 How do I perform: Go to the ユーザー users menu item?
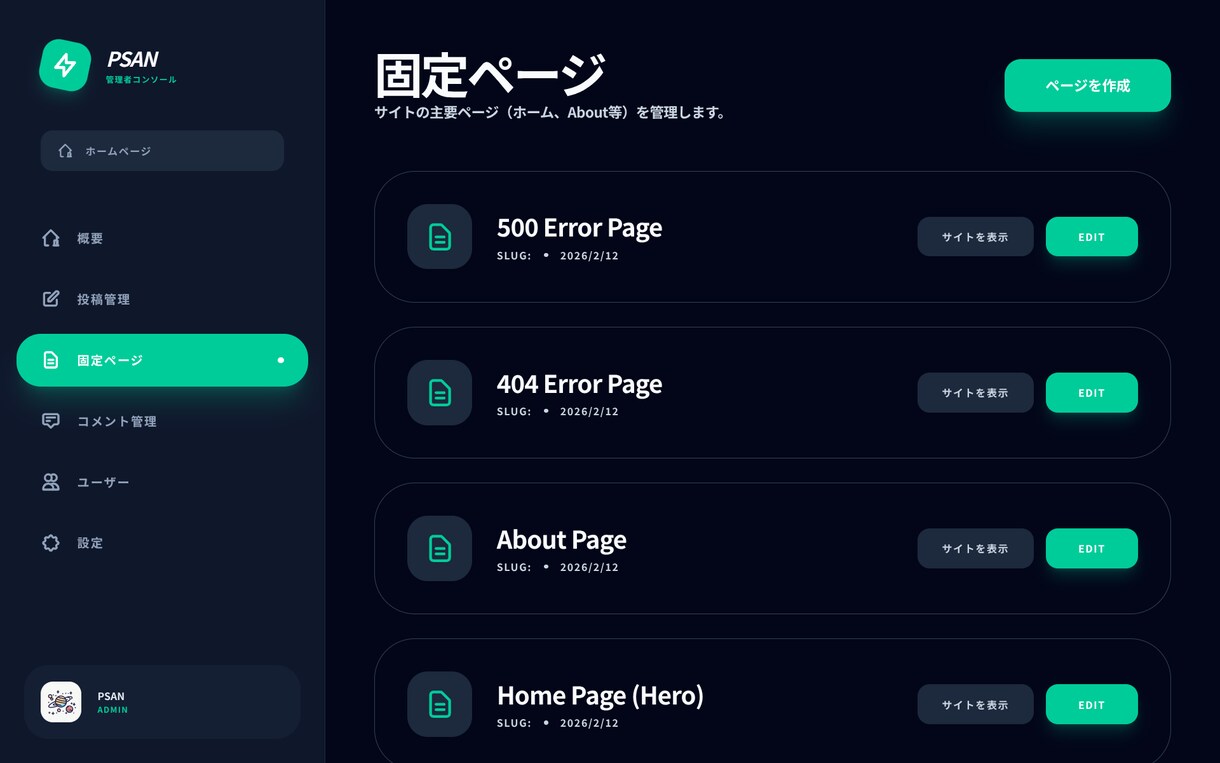pos(162,482)
